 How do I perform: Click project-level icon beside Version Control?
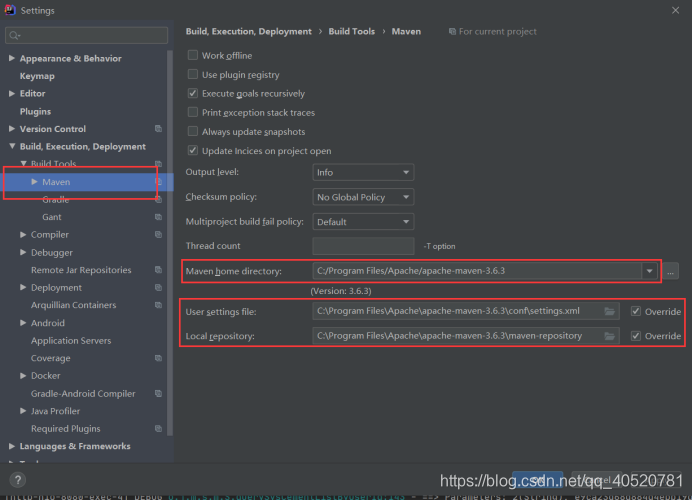158,128
